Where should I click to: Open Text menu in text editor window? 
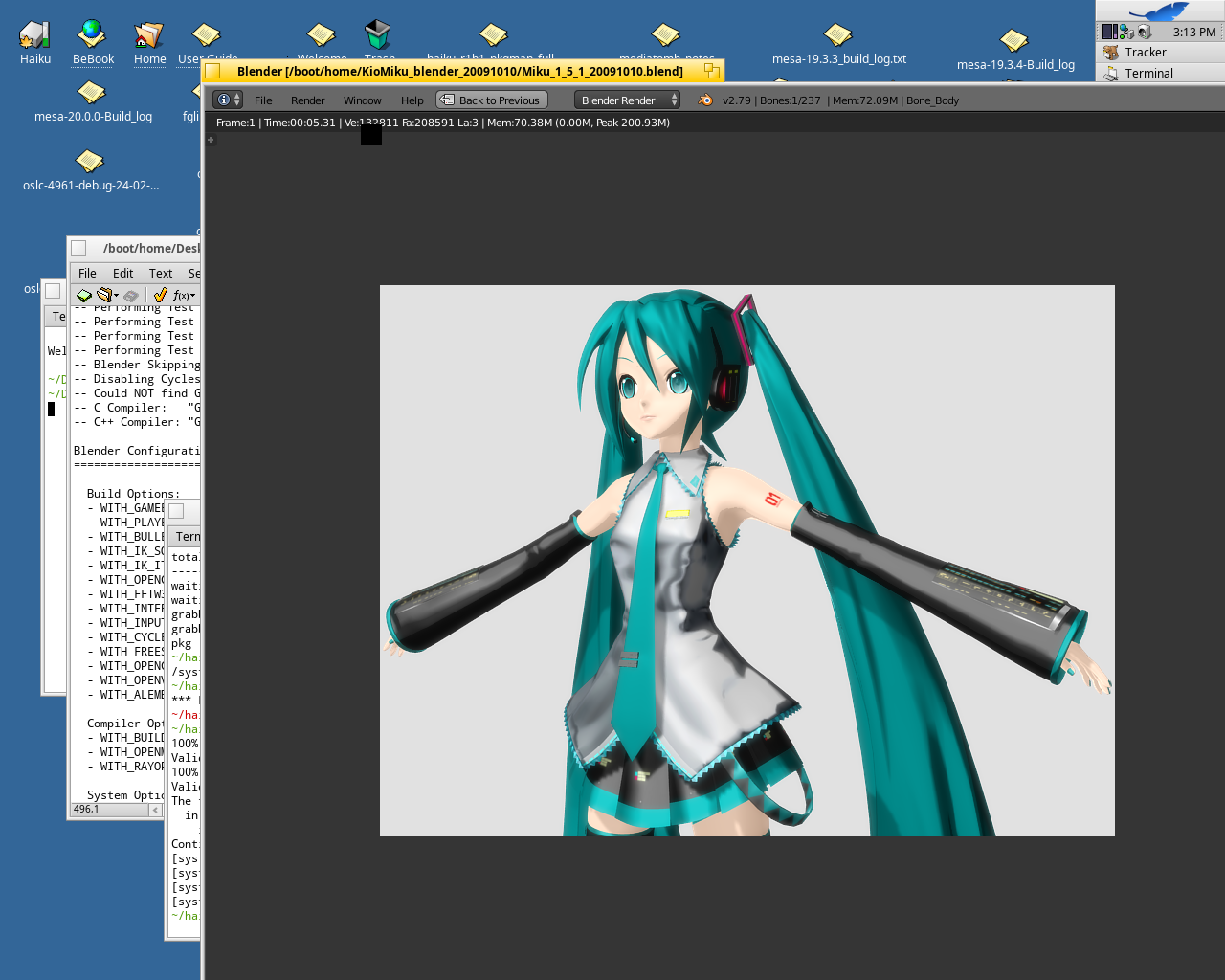(x=161, y=273)
